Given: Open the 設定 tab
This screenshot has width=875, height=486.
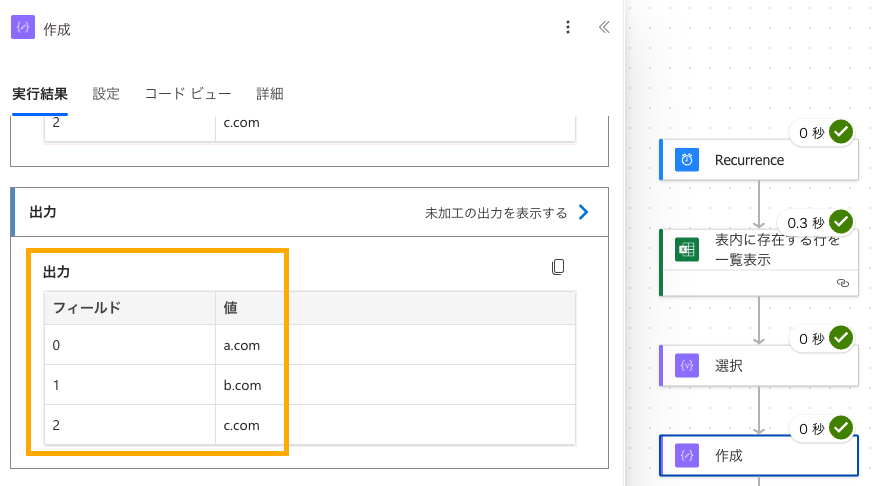Looking at the screenshot, I should 106,94.
